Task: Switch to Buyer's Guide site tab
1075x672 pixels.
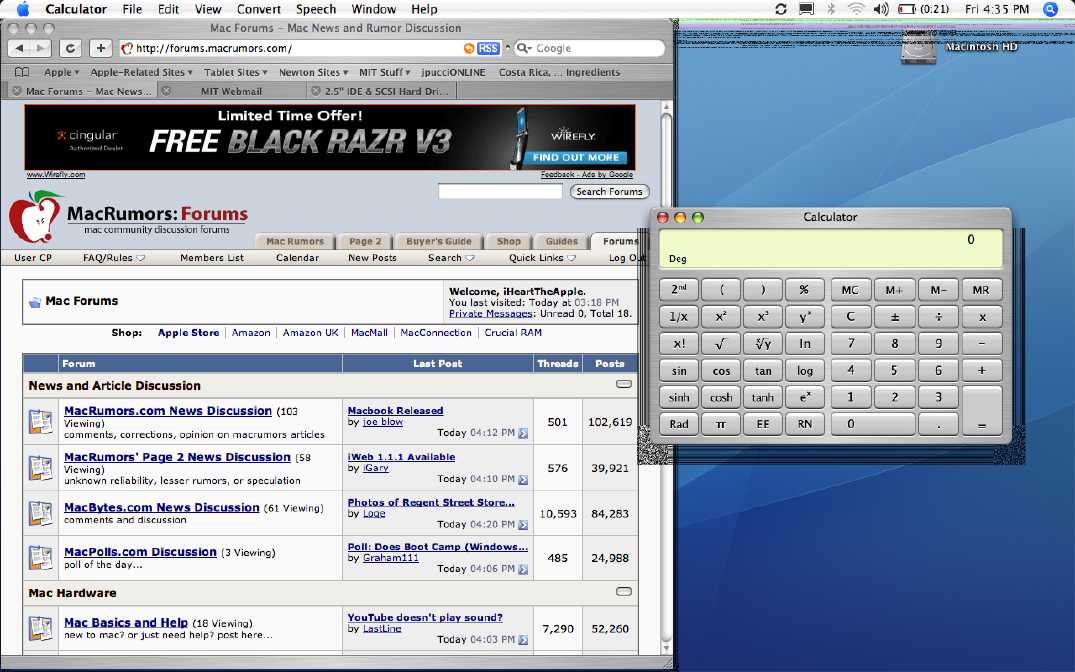Action: pos(438,241)
